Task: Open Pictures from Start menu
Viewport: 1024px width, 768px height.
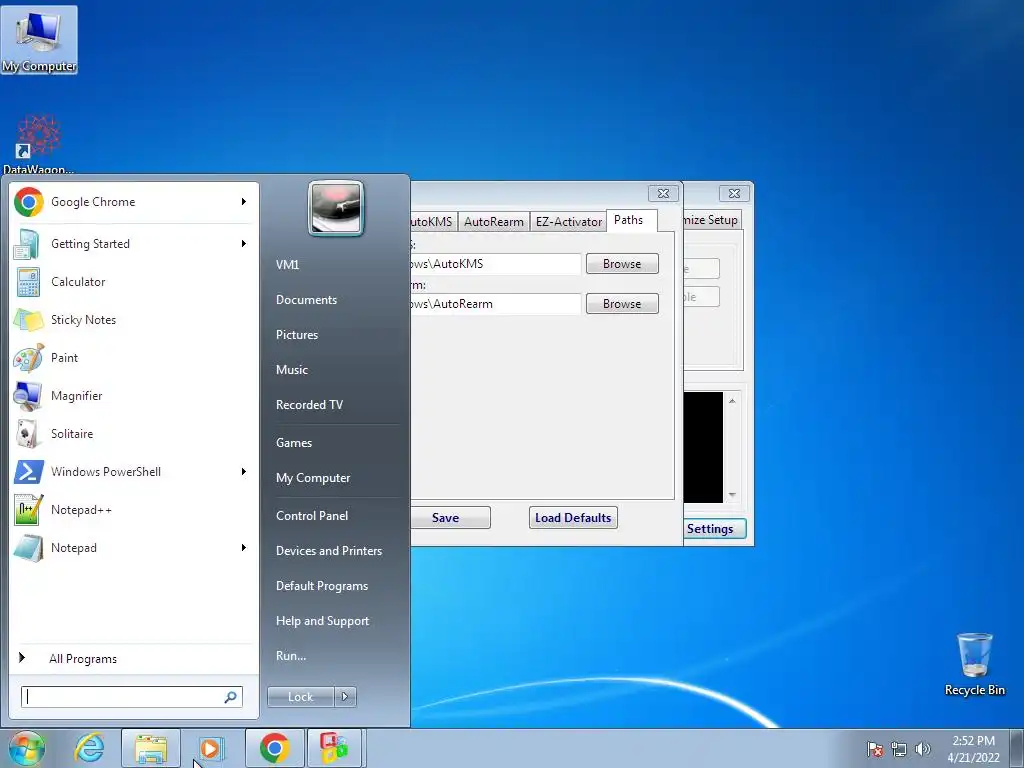Action: (297, 334)
